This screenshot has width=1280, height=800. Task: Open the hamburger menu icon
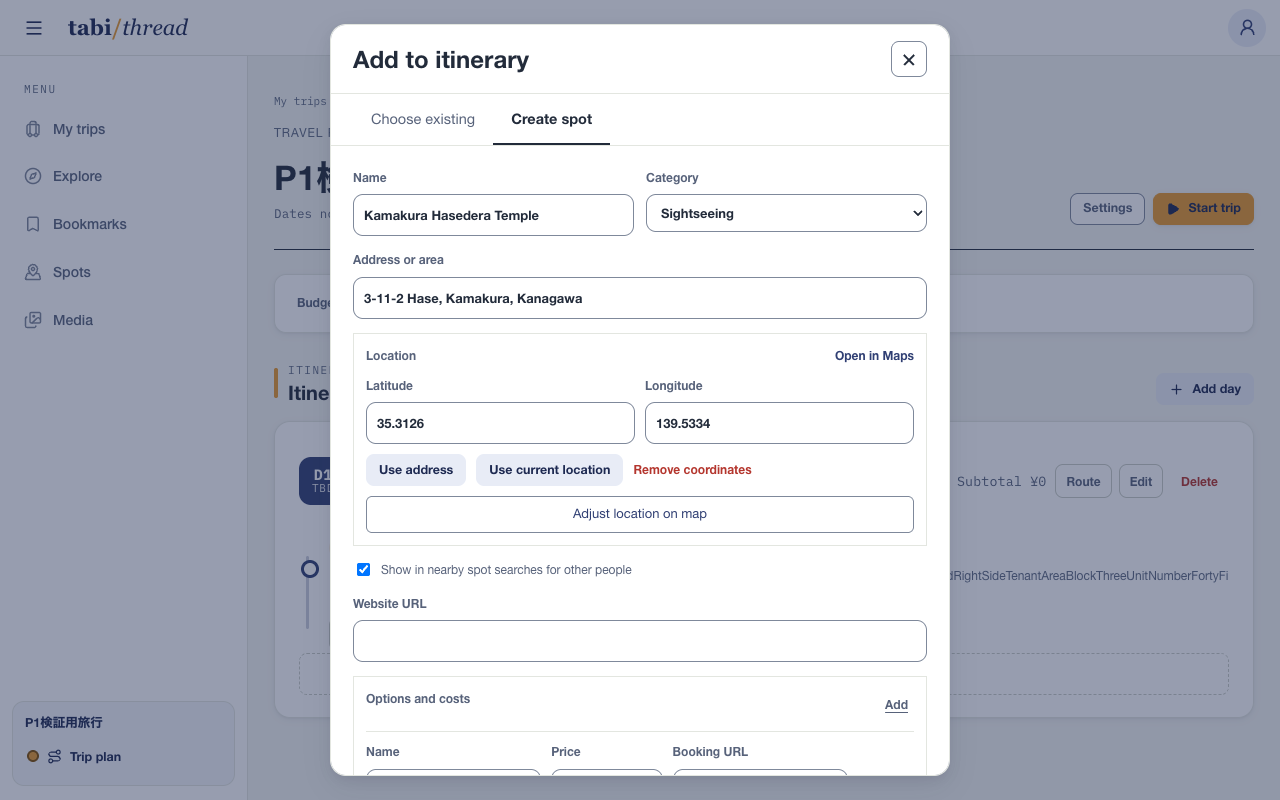pos(34,28)
